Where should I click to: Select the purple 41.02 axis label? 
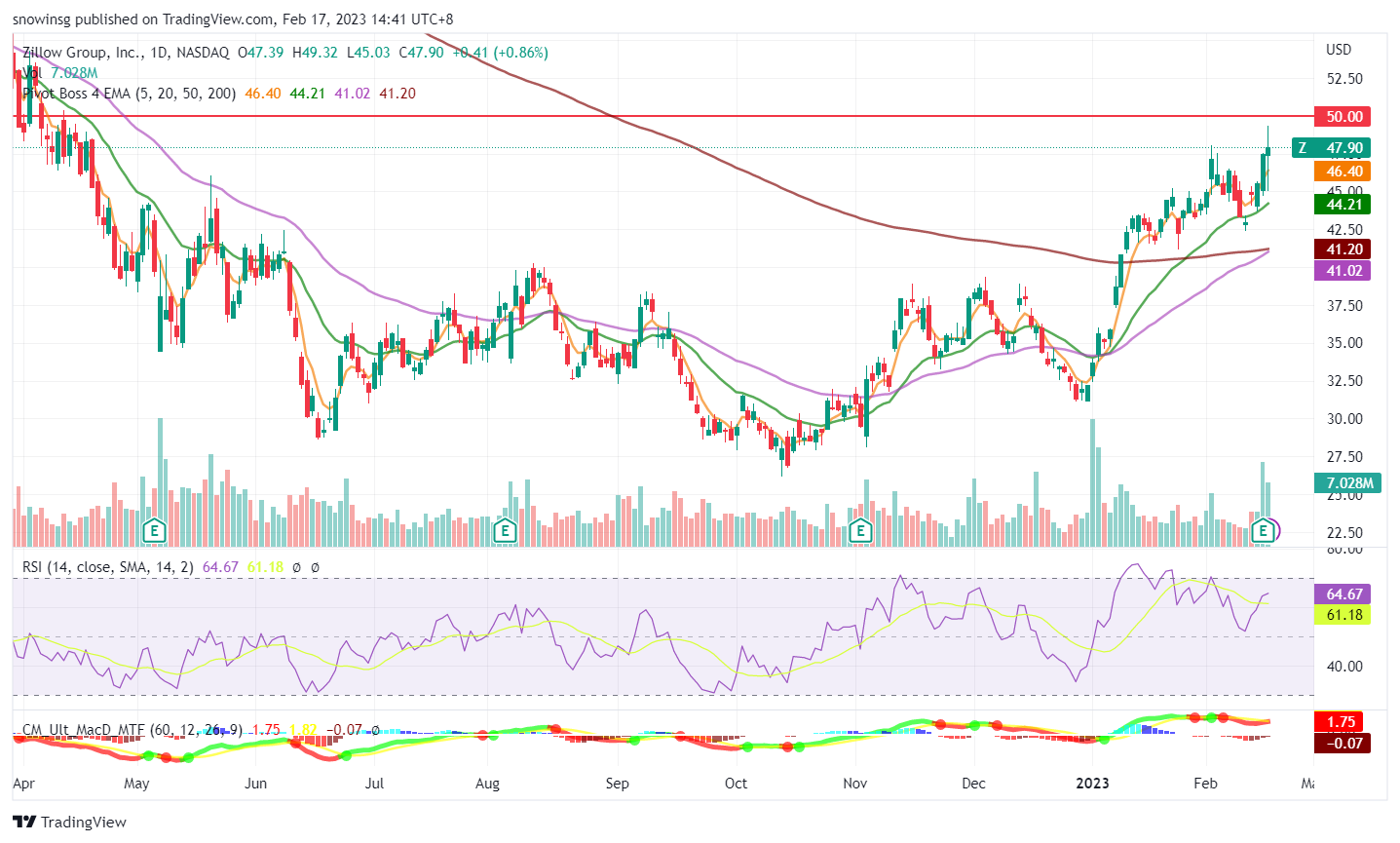(x=1343, y=270)
